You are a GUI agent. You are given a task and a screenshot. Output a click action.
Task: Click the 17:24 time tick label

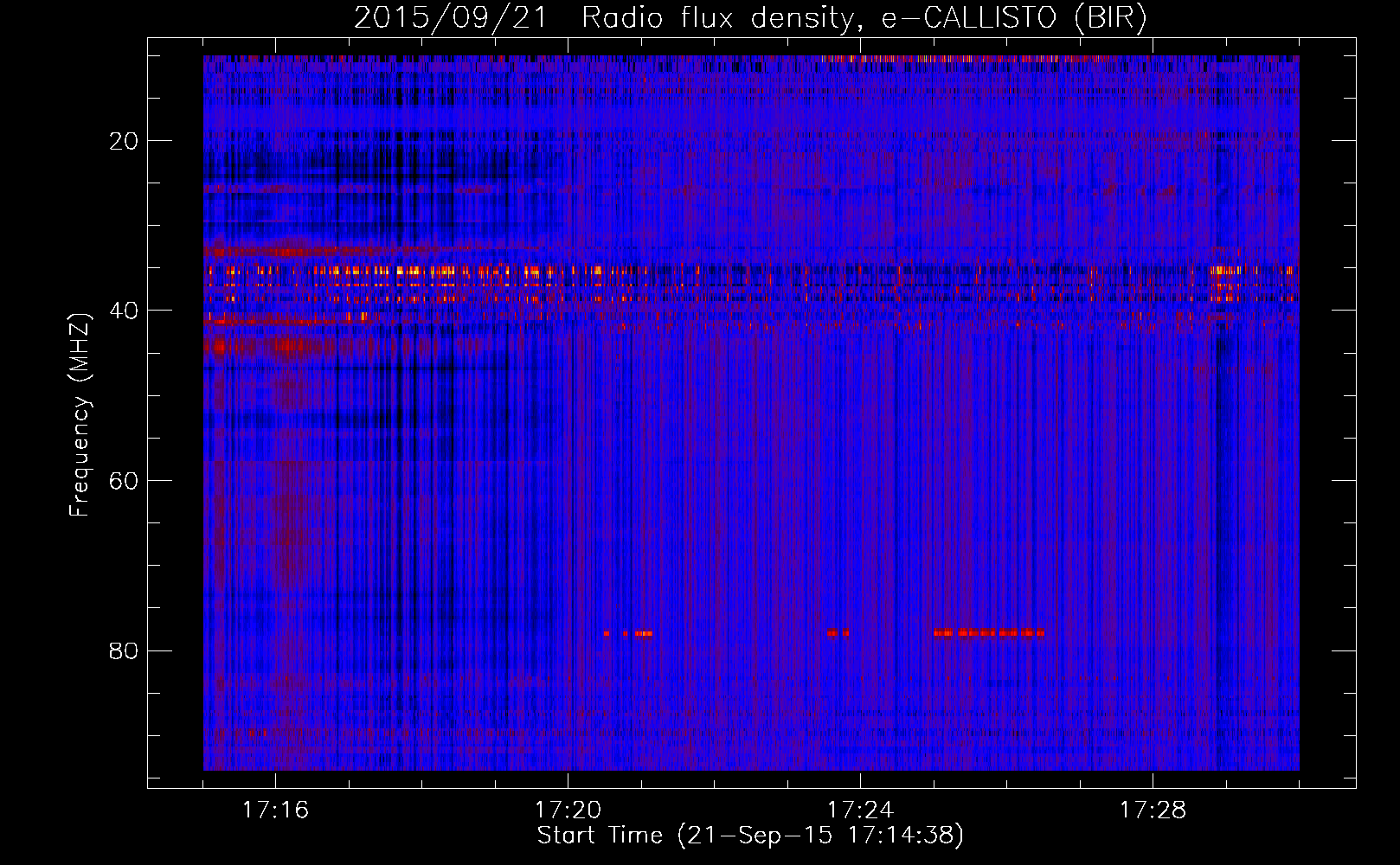click(x=860, y=811)
